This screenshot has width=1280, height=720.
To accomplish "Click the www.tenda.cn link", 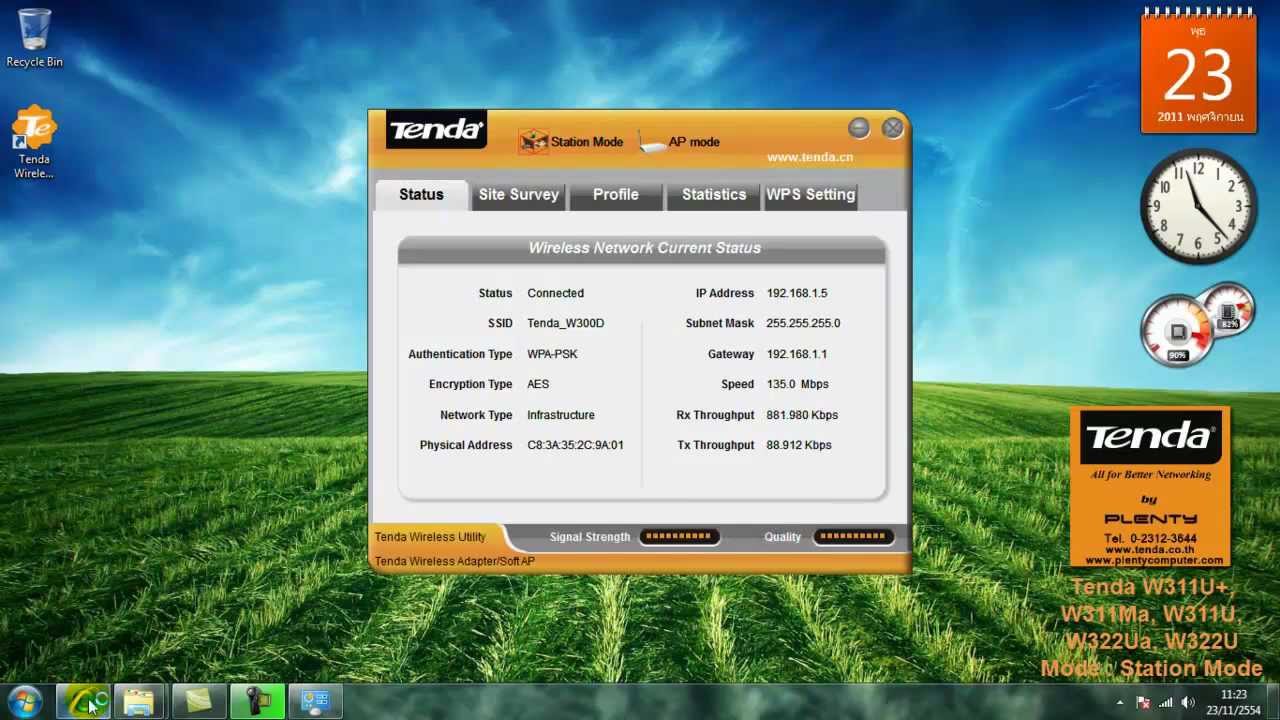I will (810, 157).
